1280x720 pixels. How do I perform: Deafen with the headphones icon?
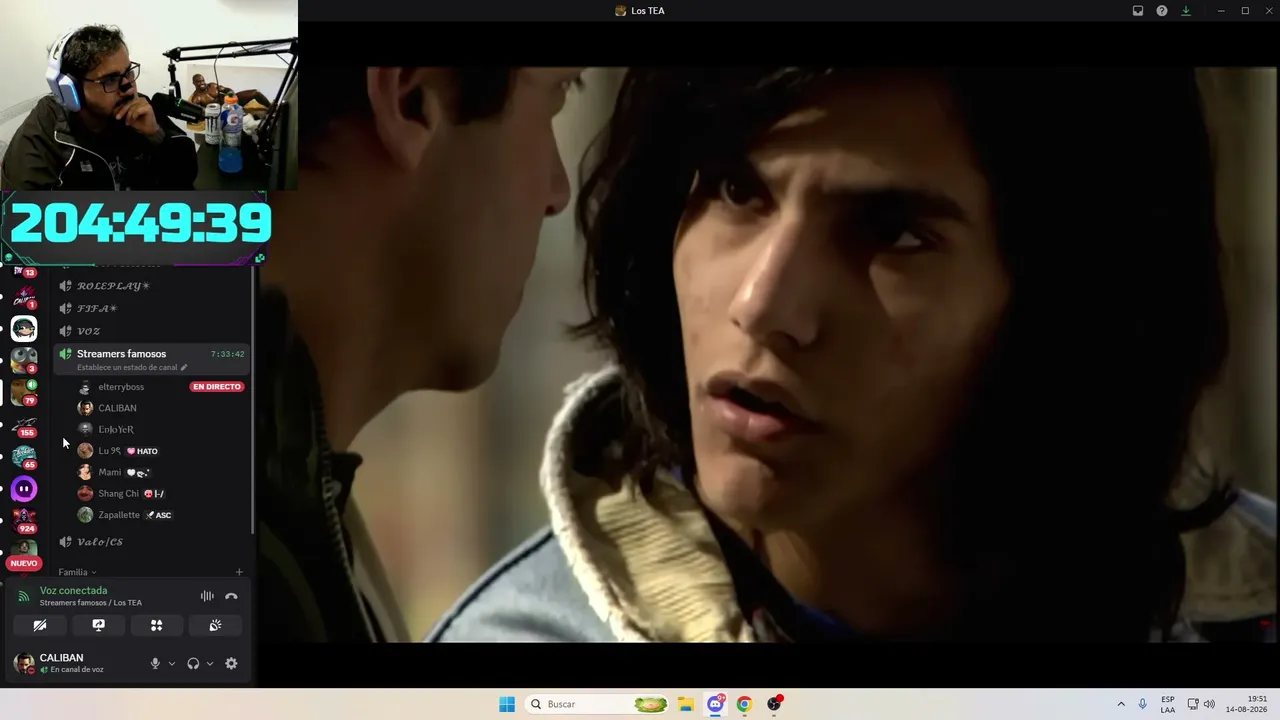[x=193, y=663]
